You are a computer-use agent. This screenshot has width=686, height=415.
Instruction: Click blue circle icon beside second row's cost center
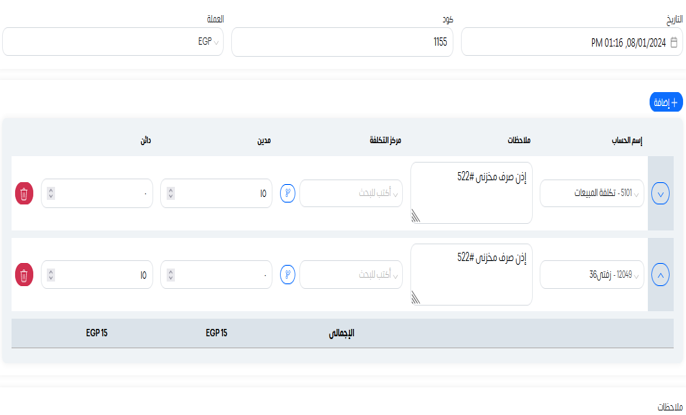point(288,274)
